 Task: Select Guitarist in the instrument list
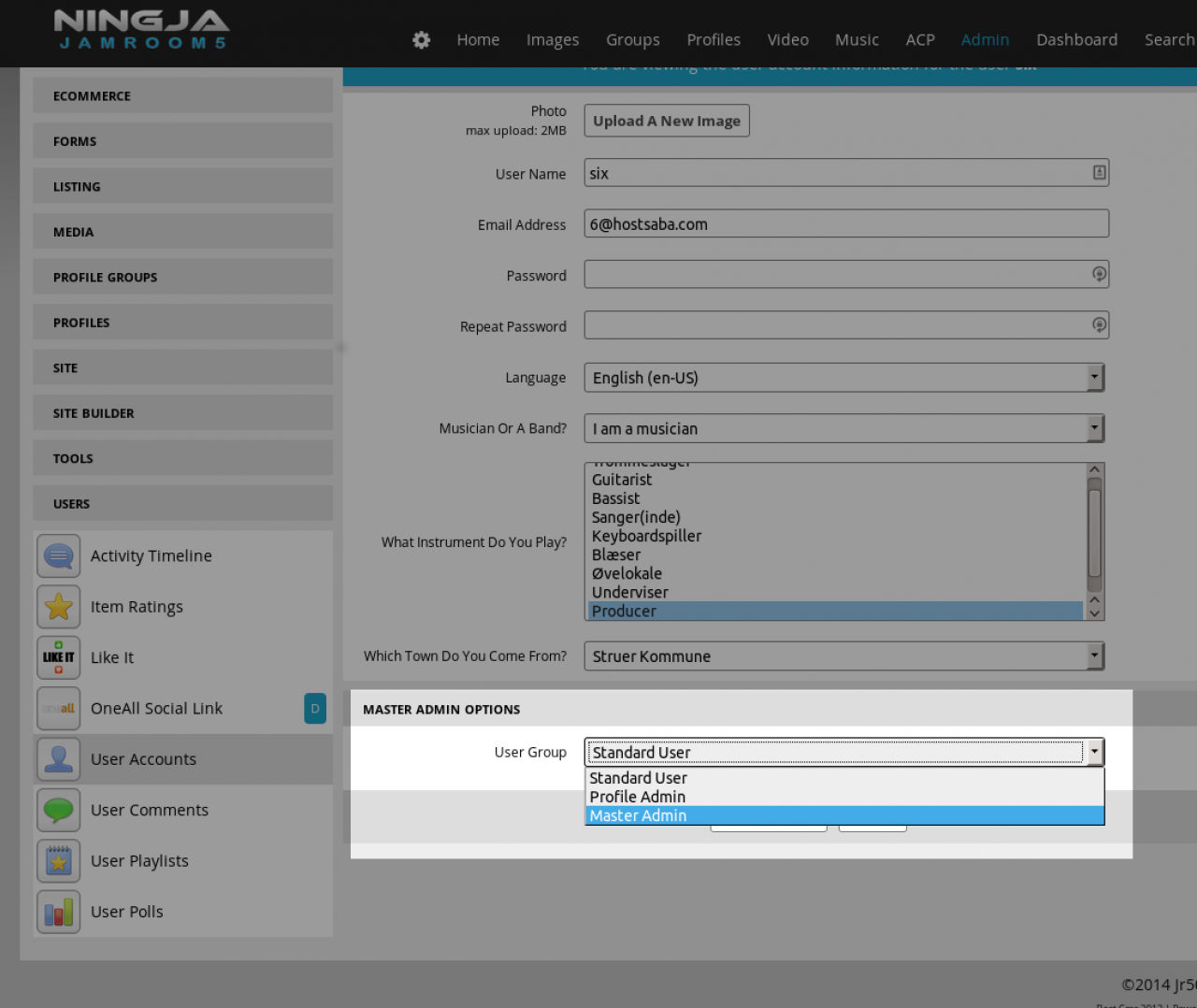pos(622,480)
